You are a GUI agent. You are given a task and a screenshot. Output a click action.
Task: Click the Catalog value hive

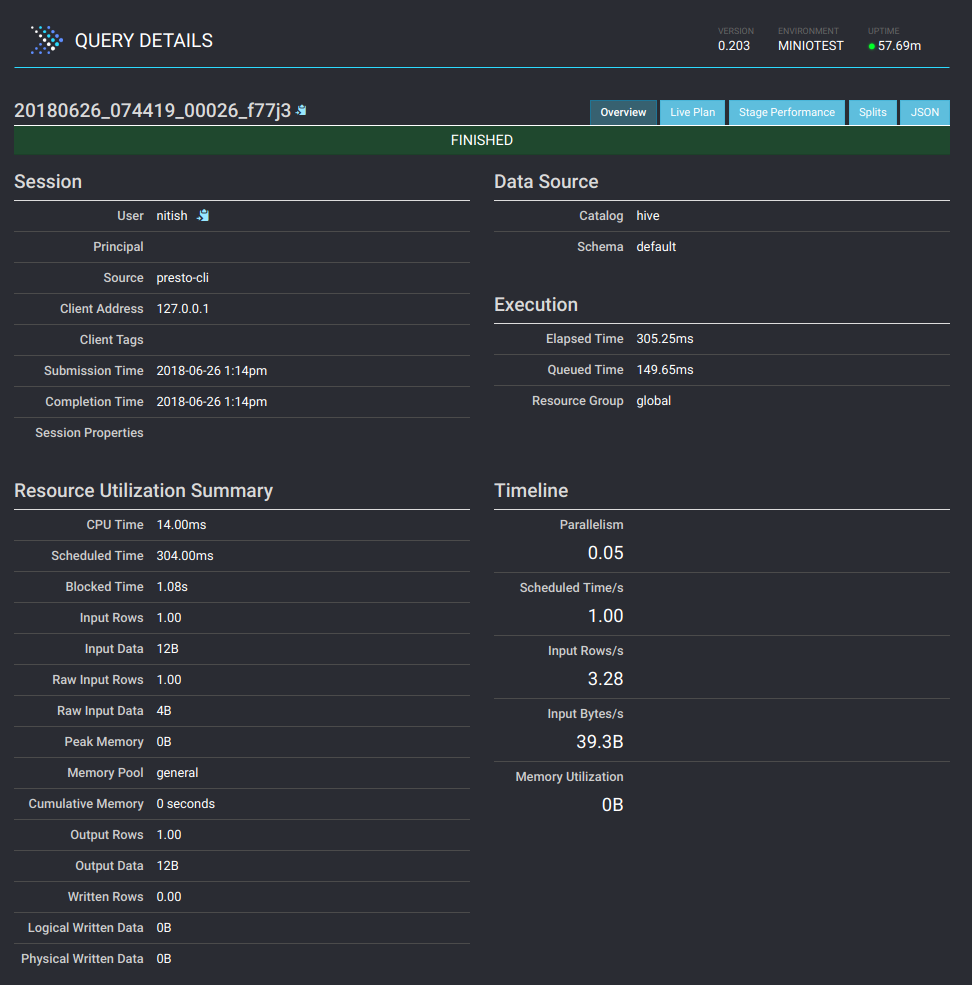pyautogui.click(x=648, y=216)
